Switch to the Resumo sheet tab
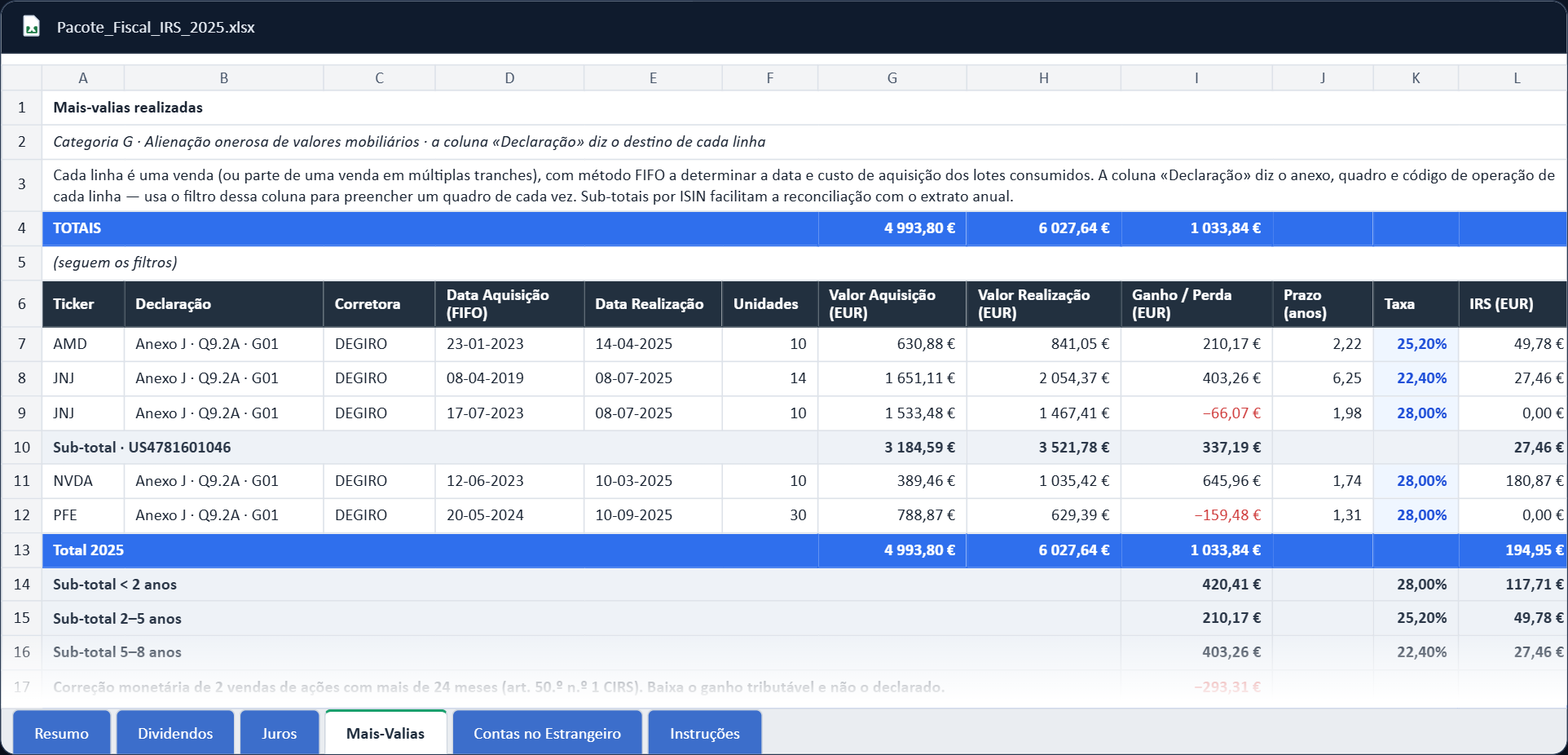This screenshot has height=755, width=1568. [x=62, y=733]
